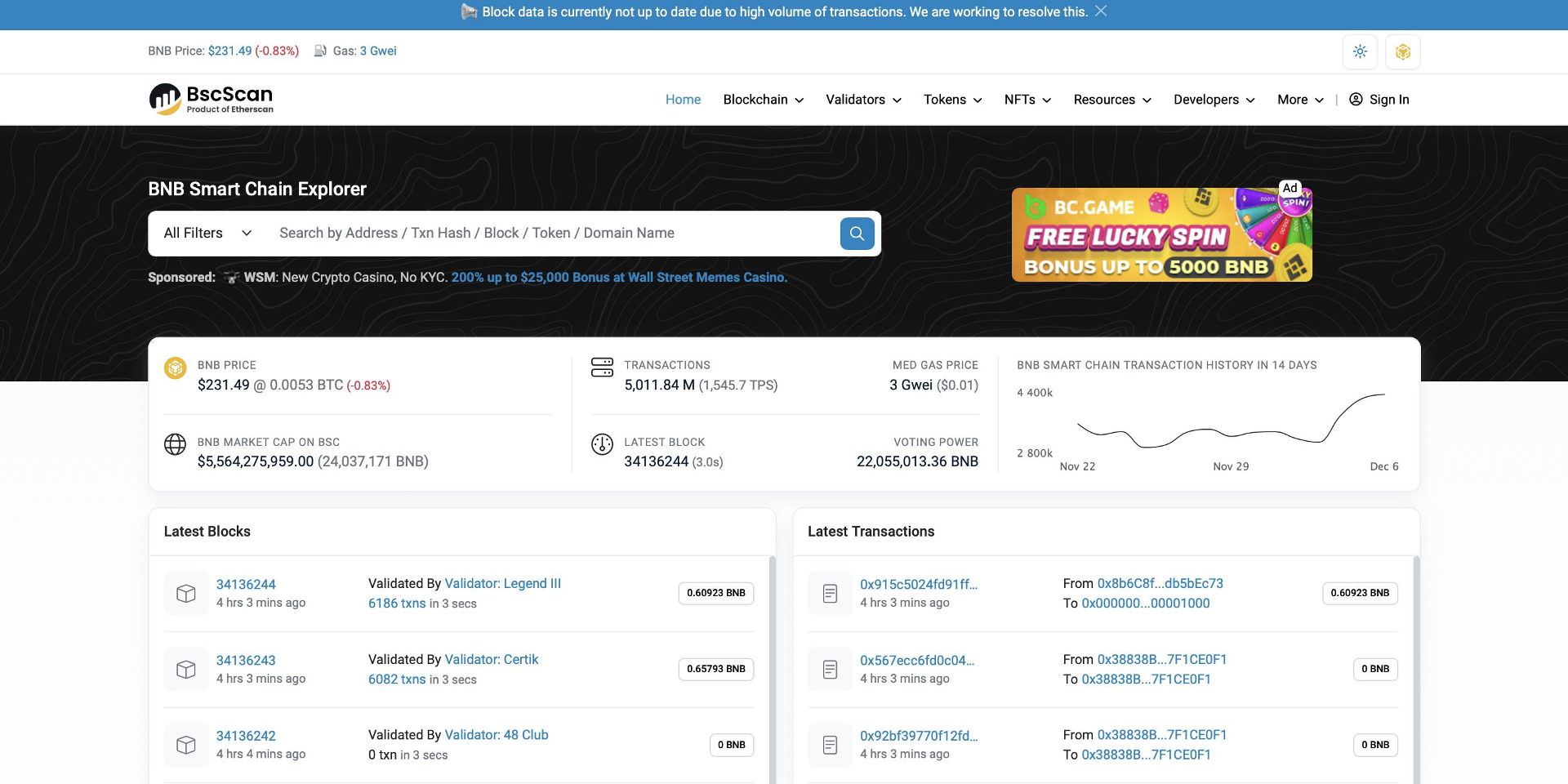Open transaction 0x567ecc6fd0c04...
1568x784 pixels.
tap(917, 661)
